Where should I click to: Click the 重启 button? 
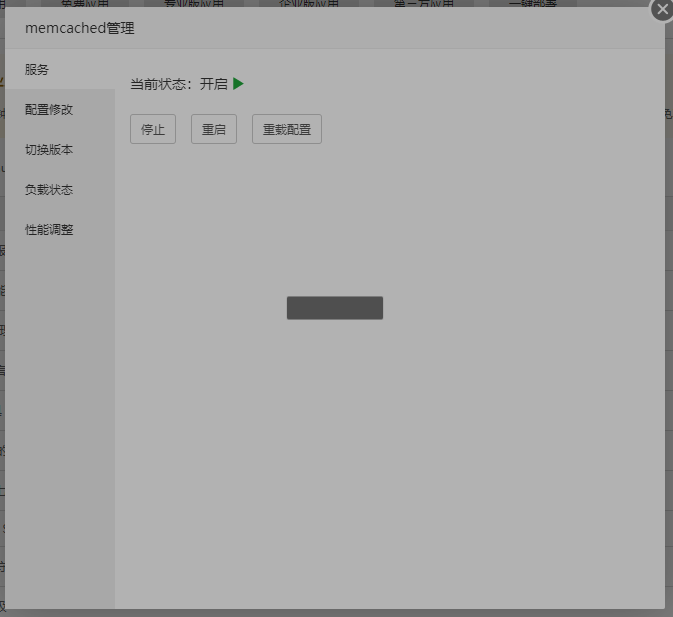click(214, 129)
